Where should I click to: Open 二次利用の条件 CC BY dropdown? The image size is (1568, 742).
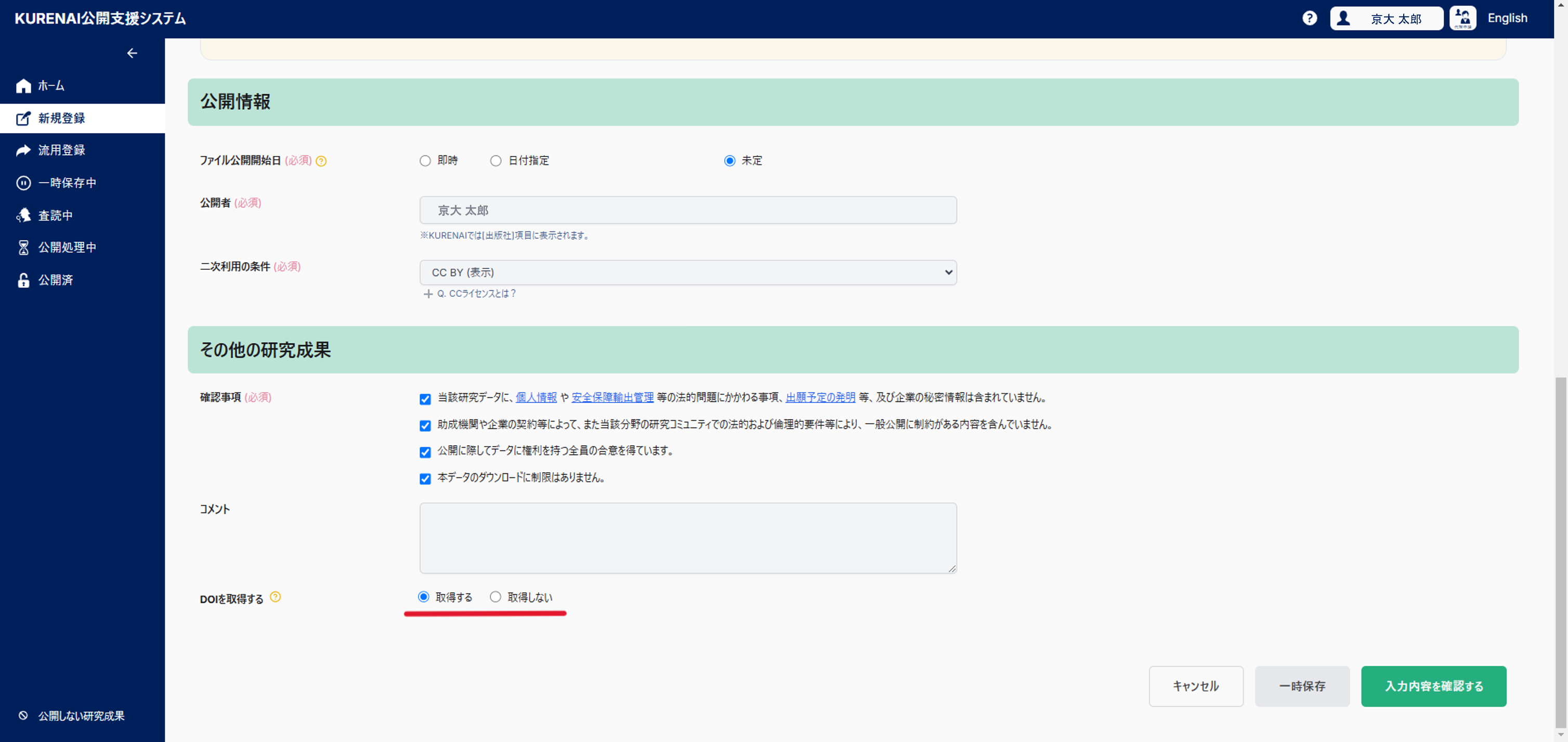[688, 272]
